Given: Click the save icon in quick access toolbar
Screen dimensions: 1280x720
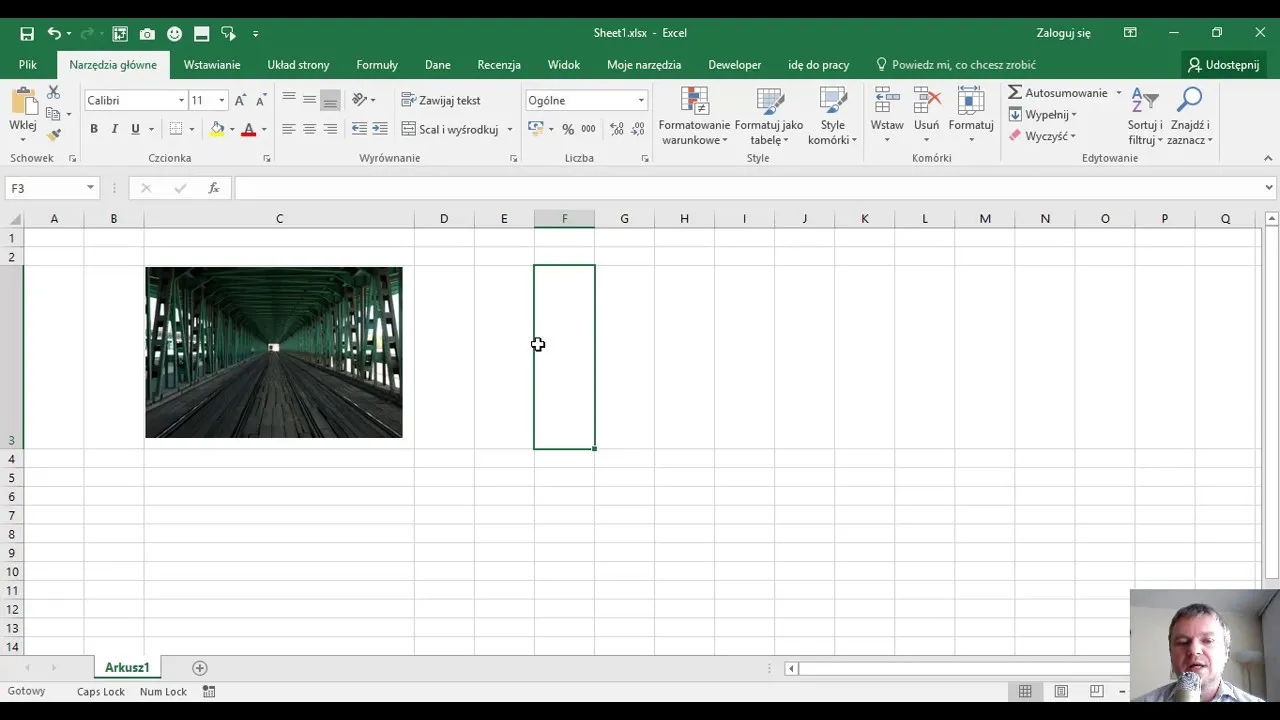Looking at the screenshot, I should pos(27,33).
